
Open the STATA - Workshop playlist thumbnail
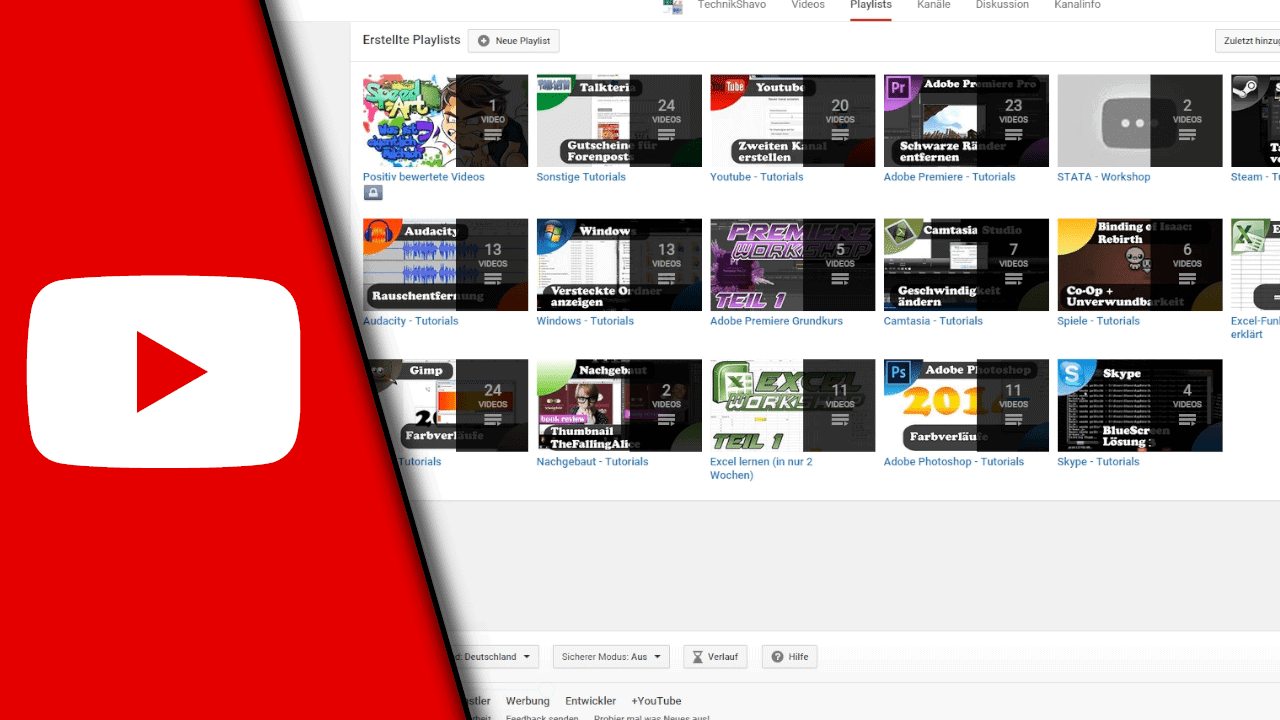[1140, 120]
